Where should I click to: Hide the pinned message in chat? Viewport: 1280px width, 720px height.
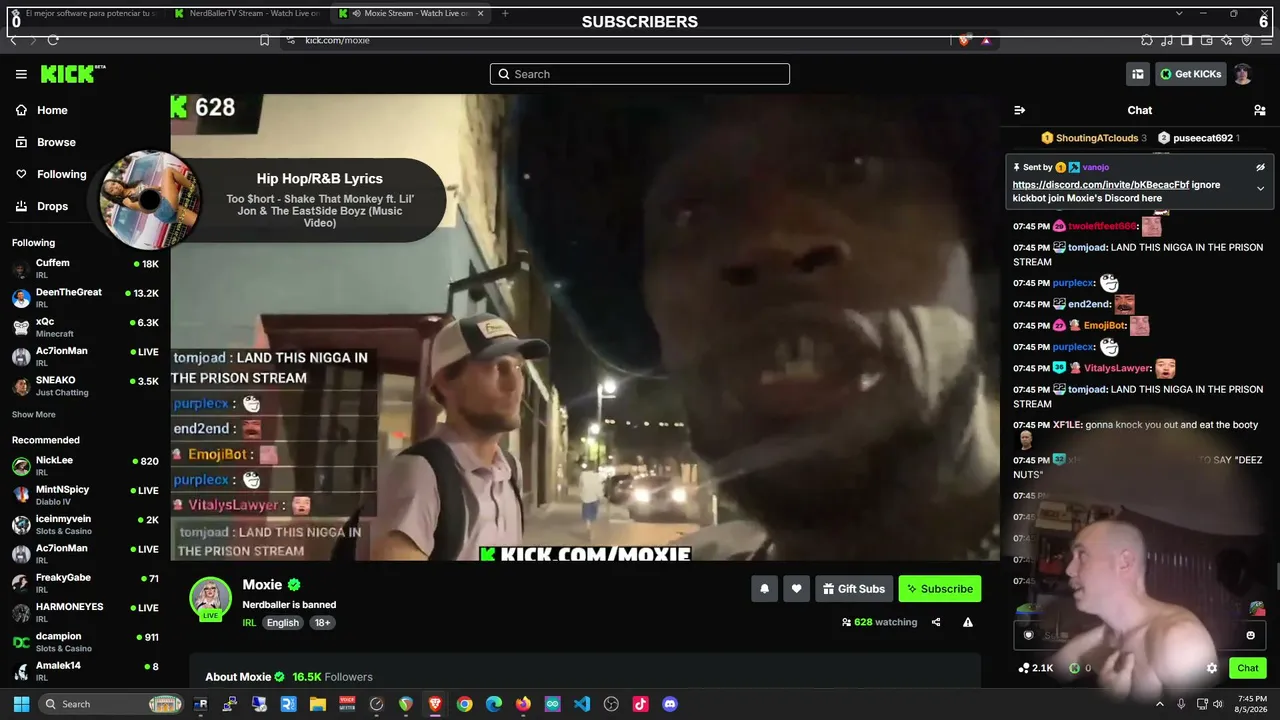click(1260, 167)
